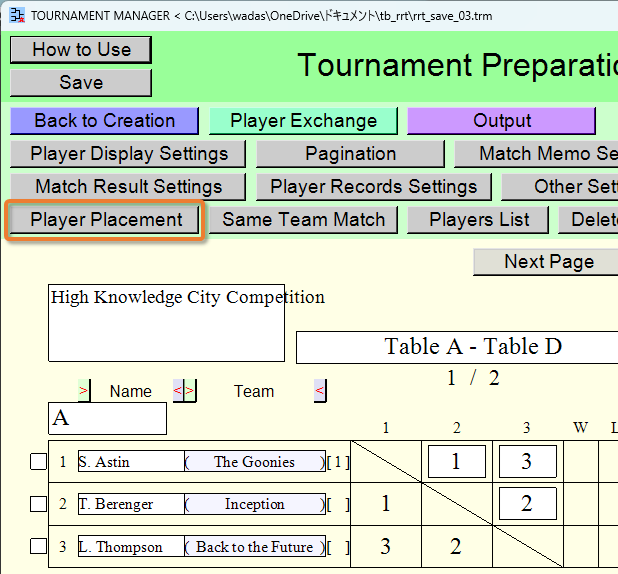The image size is (618, 574).
Task: Check the box for T. Berenger
Action: click(x=39, y=504)
